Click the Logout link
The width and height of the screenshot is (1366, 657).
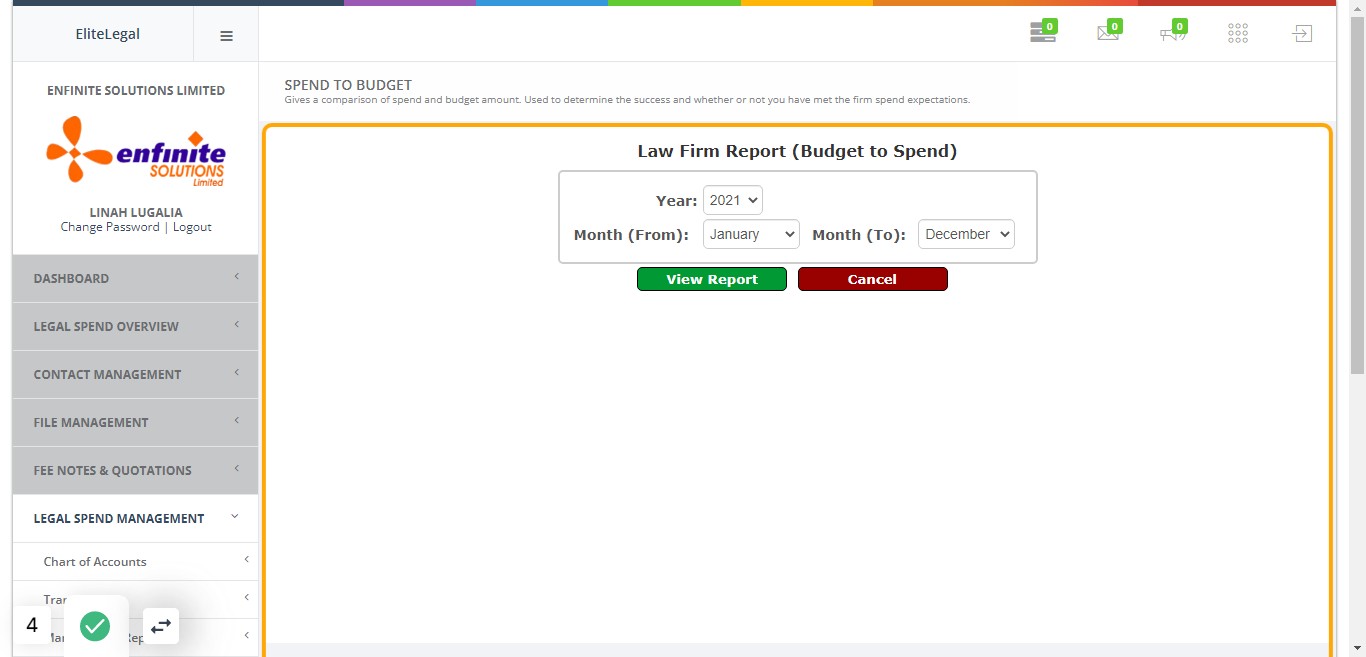[x=192, y=227]
